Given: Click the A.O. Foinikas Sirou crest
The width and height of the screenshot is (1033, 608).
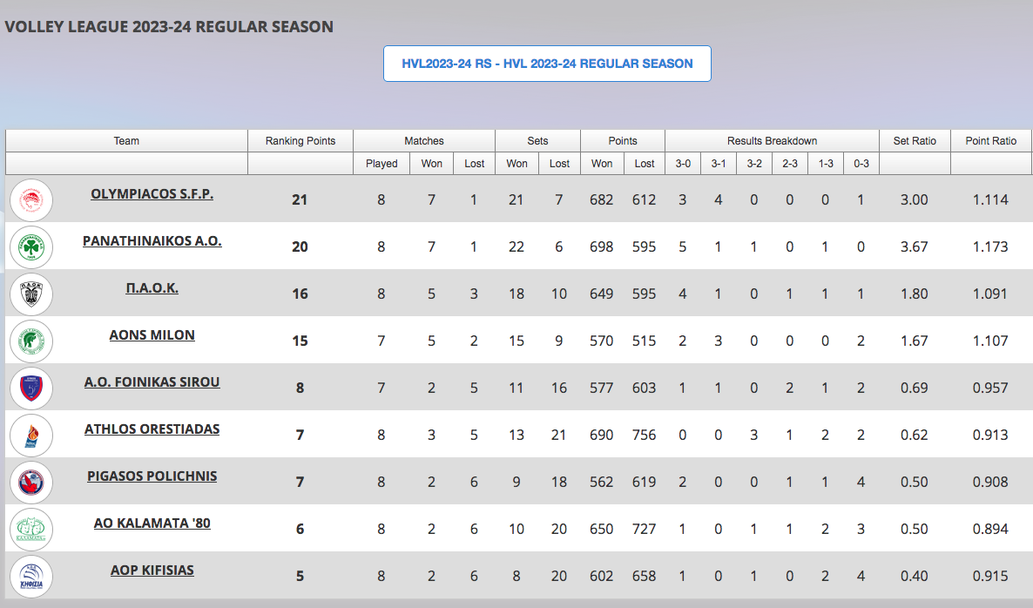Looking at the screenshot, I should point(31,388).
